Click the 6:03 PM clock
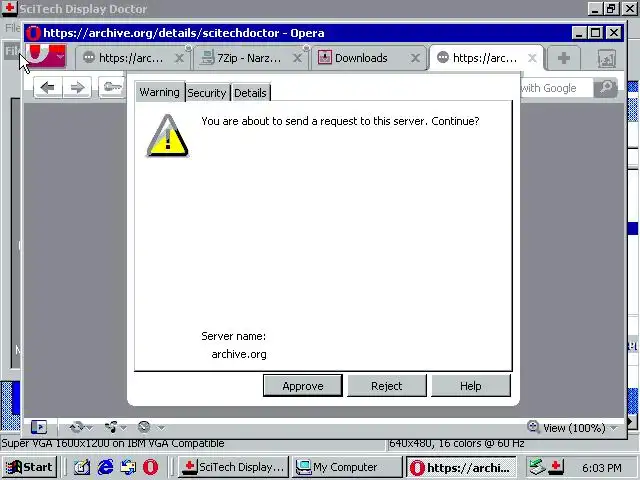The height and width of the screenshot is (480, 640). point(602,467)
